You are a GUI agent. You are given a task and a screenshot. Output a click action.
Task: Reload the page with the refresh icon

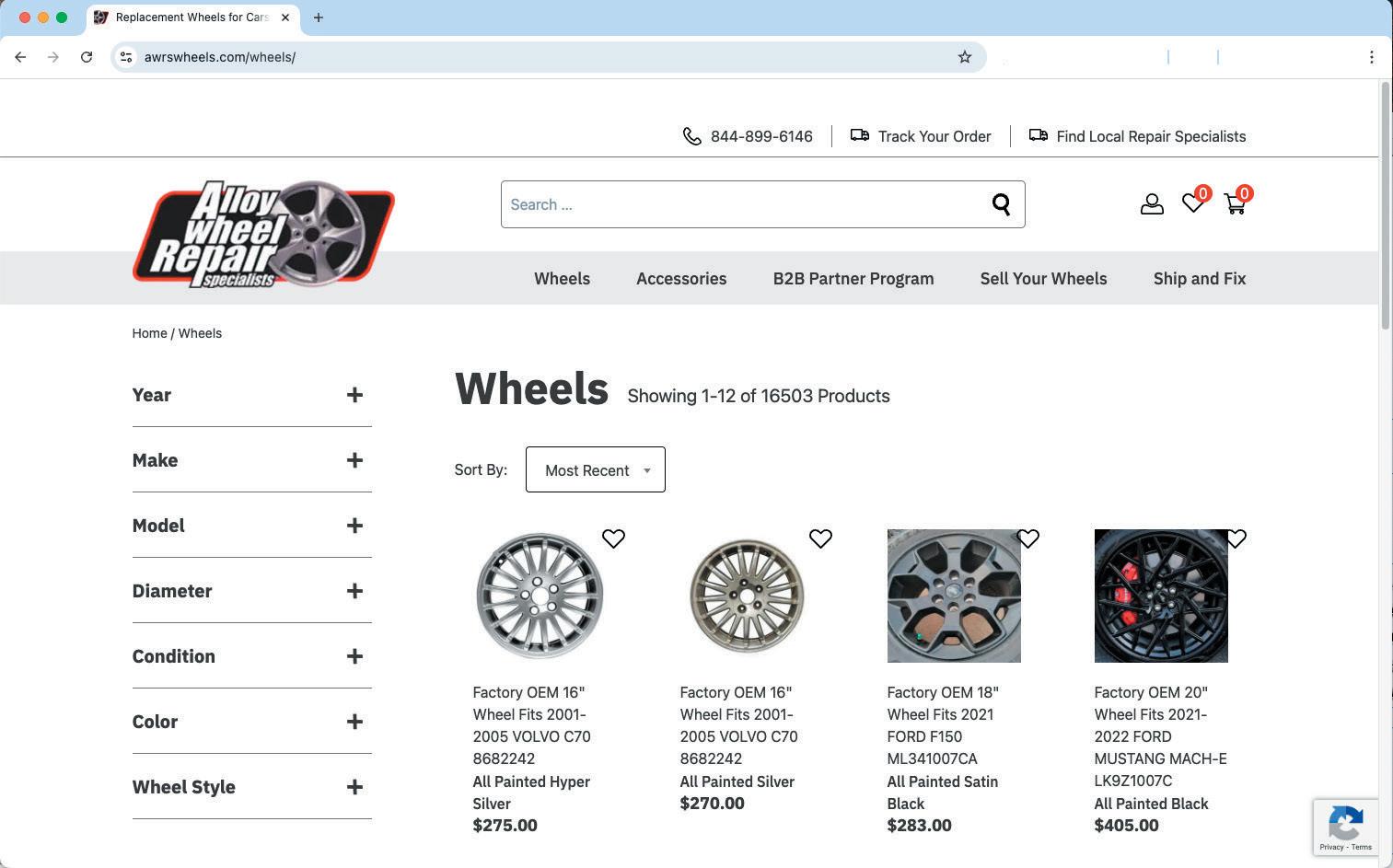(87, 57)
